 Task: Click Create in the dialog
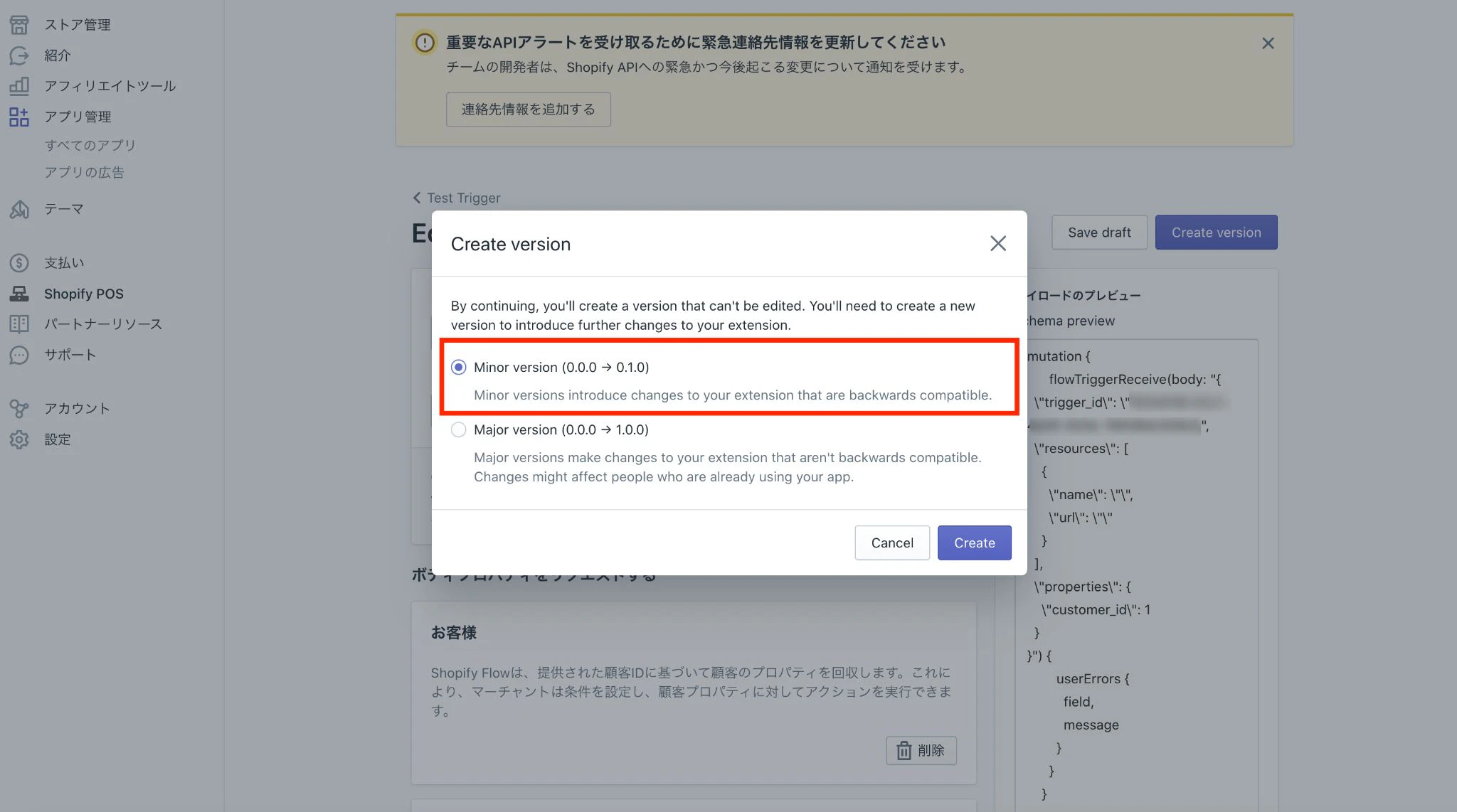pos(974,543)
